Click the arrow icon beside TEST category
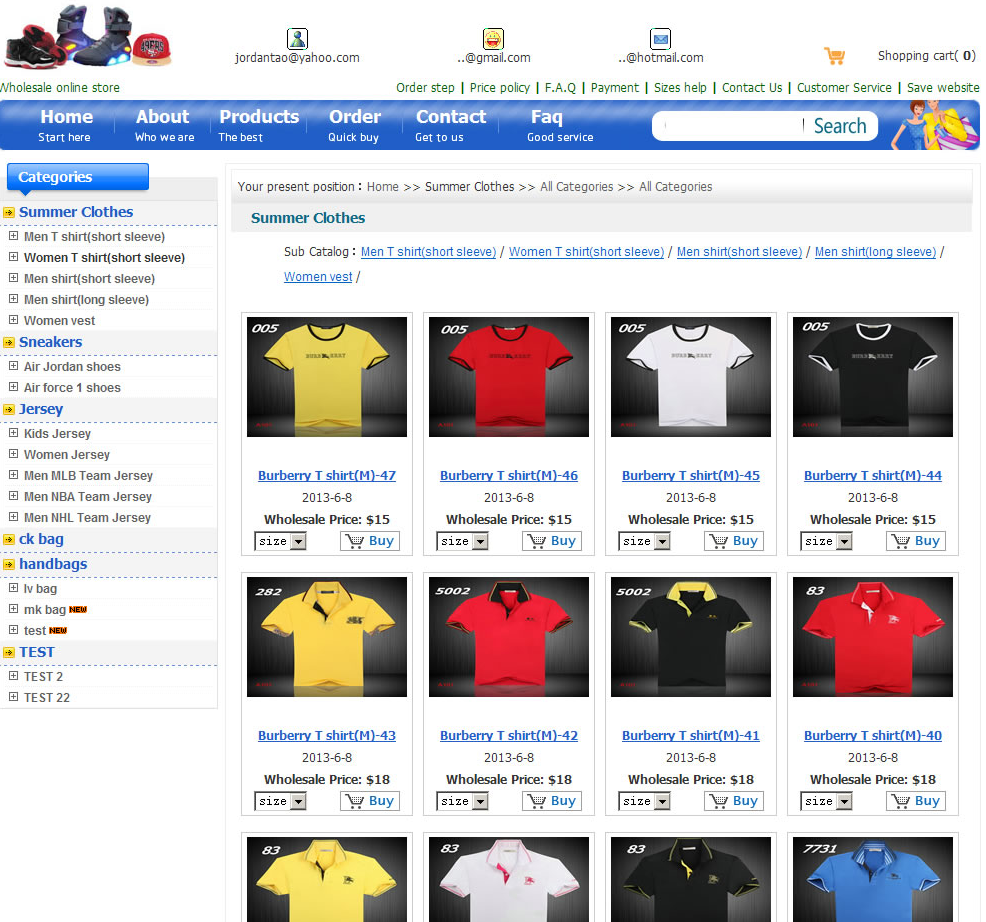This screenshot has width=986, height=922. pyautogui.click(x=9, y=653)
